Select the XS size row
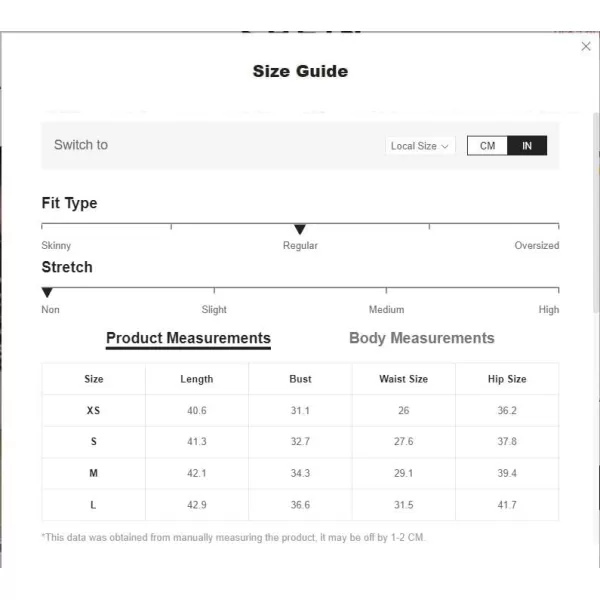Screen dimensions: 600x600 point(300,411)
